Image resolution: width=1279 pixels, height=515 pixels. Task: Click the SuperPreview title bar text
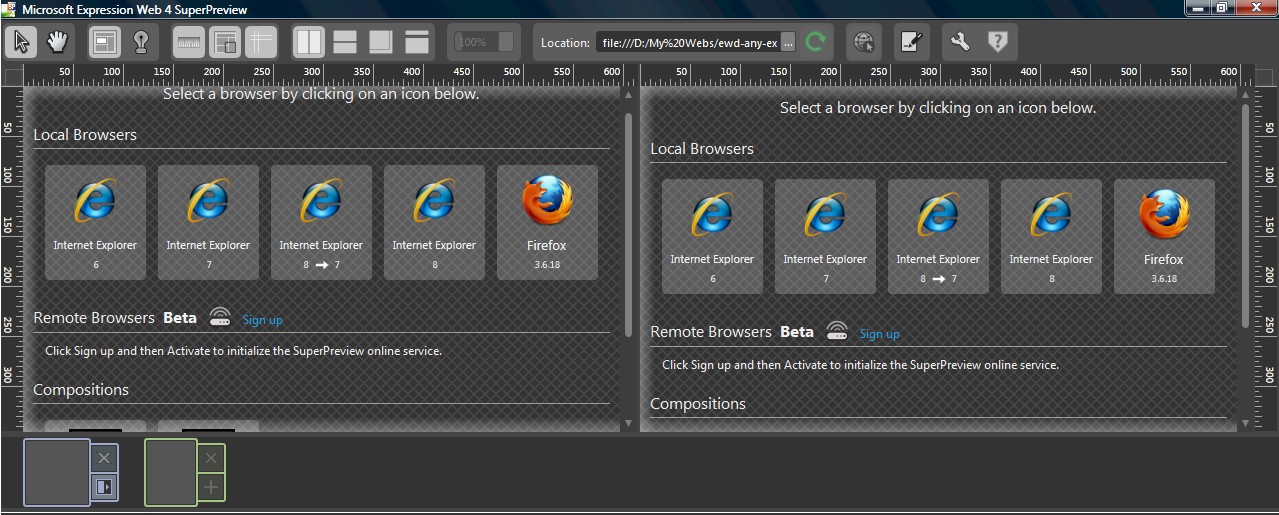[x=134, y=10]
